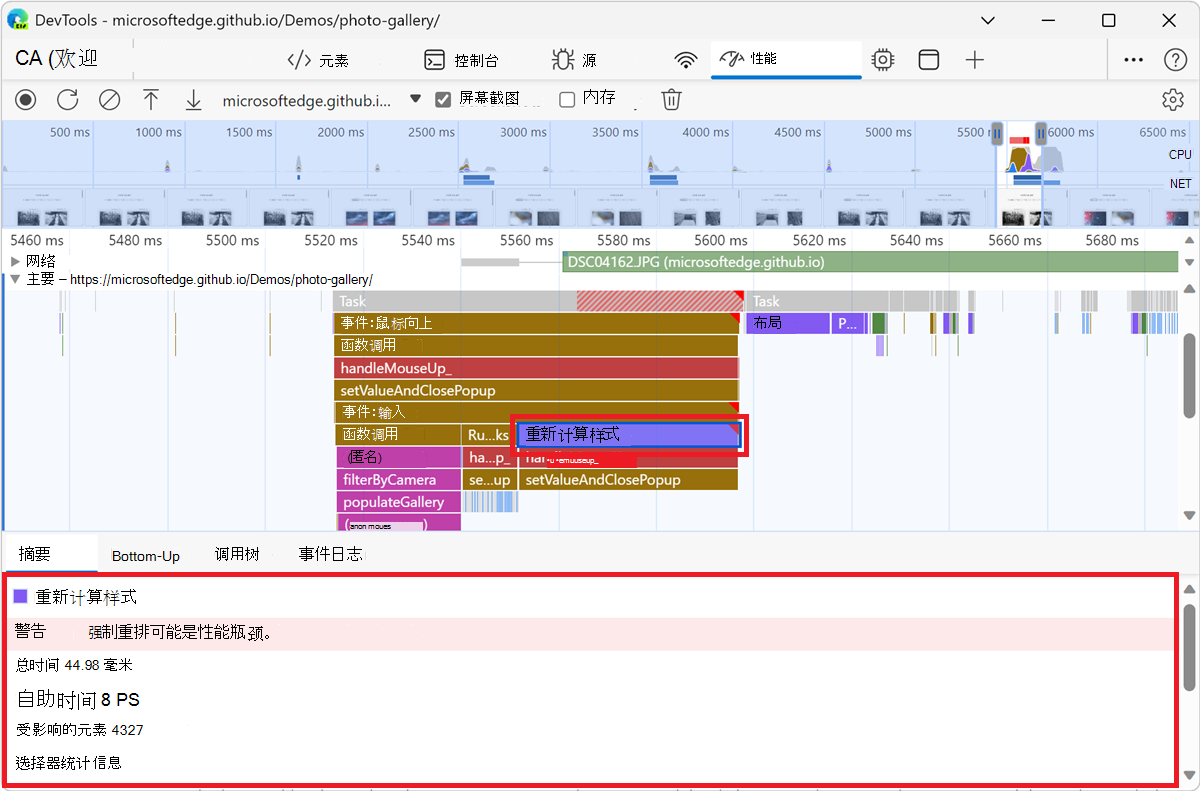Image resolution: width=1200 pixels, height=791 pixels.
Task: Select the (匿名) flame bar
Action: coord(398,457)
